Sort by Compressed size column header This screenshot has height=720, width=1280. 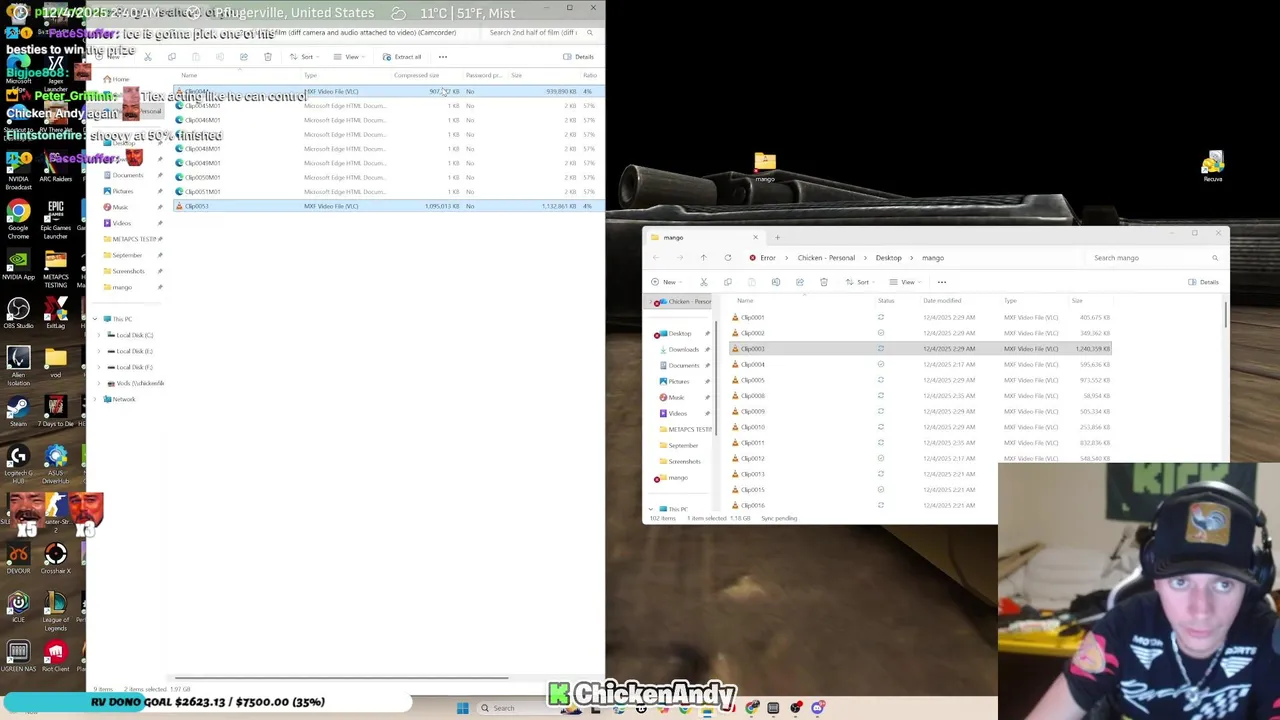click(x=416, y=76)
